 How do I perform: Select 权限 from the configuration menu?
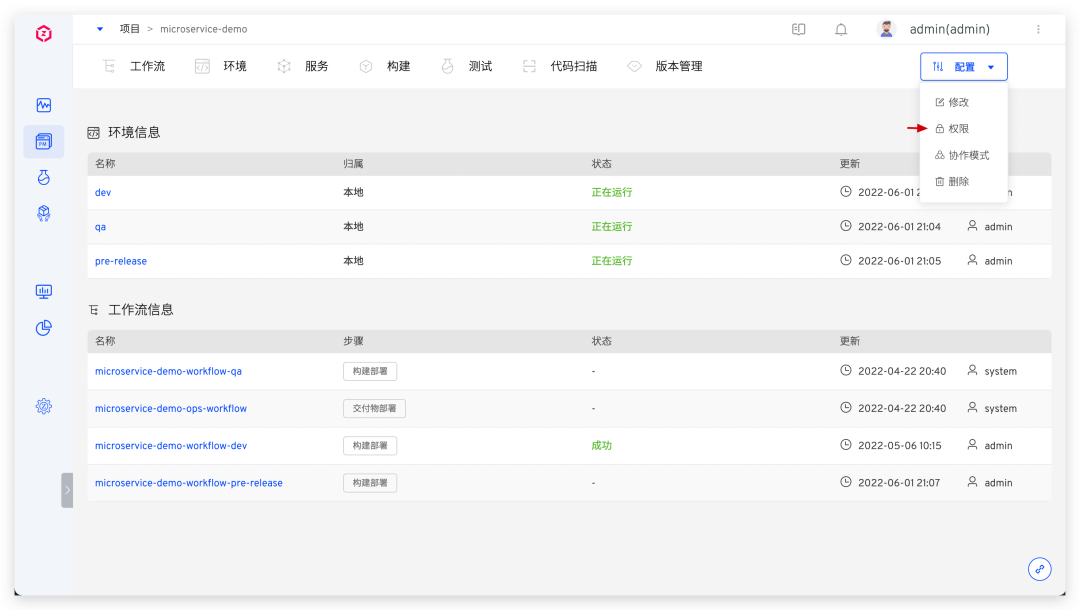tap(958, 129)
